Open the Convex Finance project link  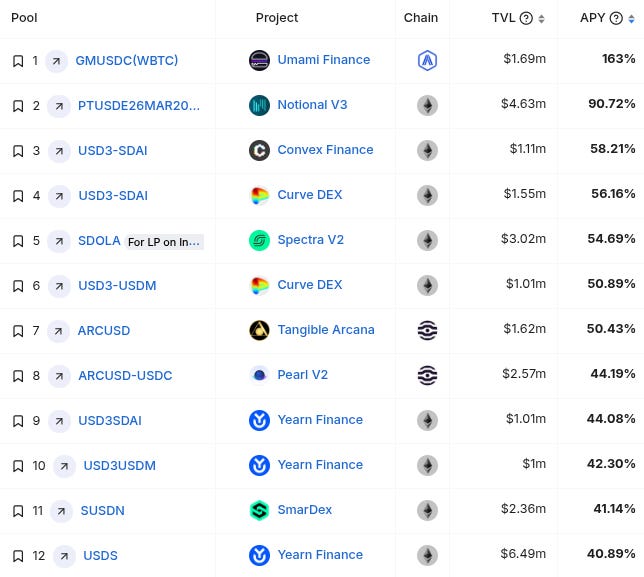coord(325,149)
